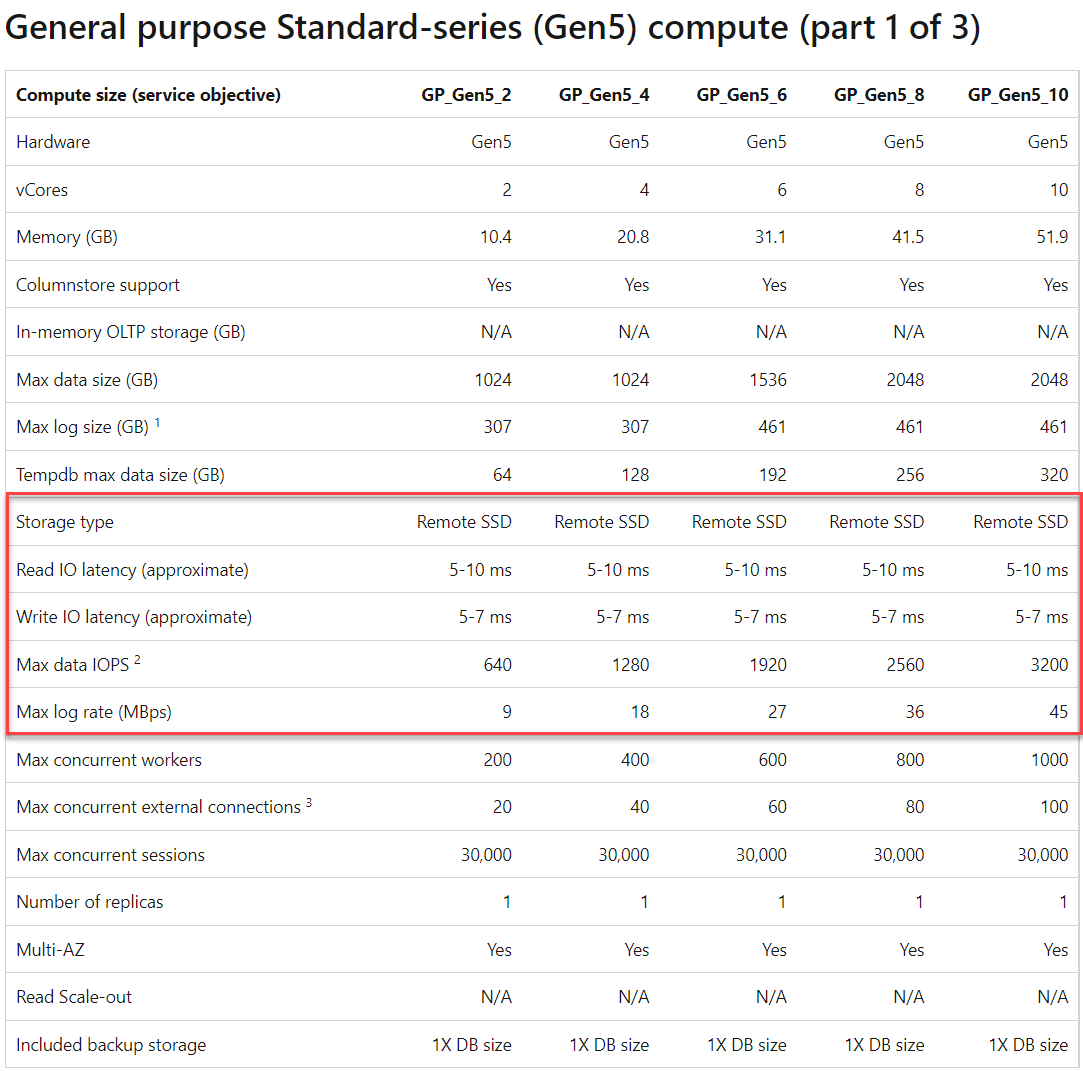This screenshot has height=1071, width=1083.
Task: Click the memory value 41.5
Action: [x=908, y=238]
